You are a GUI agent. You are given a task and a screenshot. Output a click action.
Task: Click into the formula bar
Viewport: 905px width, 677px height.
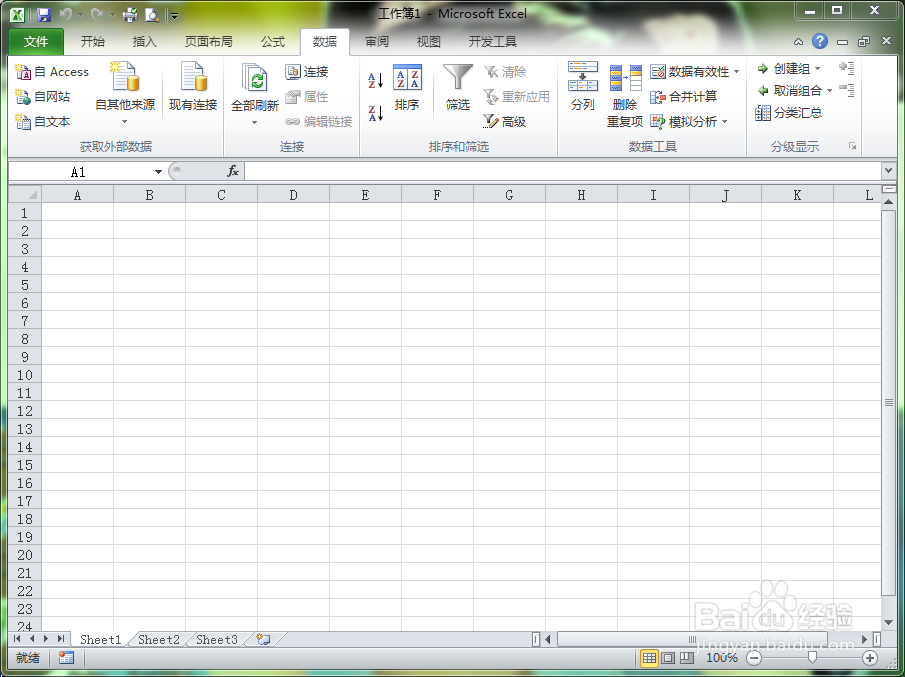(x=563, y=171)
